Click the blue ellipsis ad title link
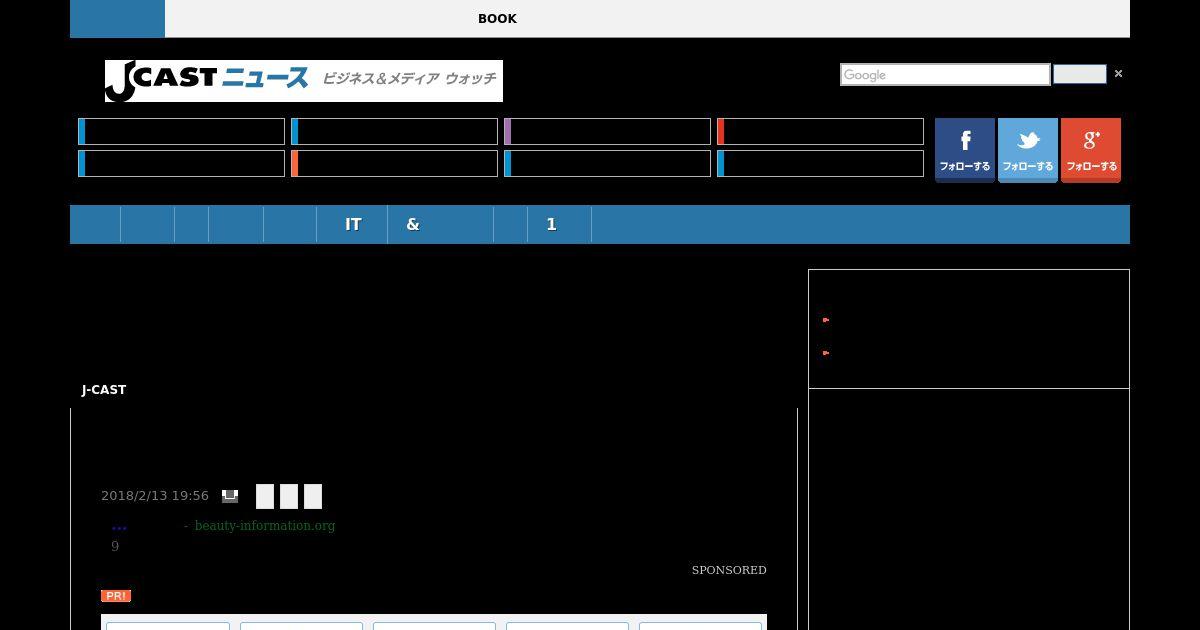This screenshot has width=1200, height=630. [x=119, y=526]
